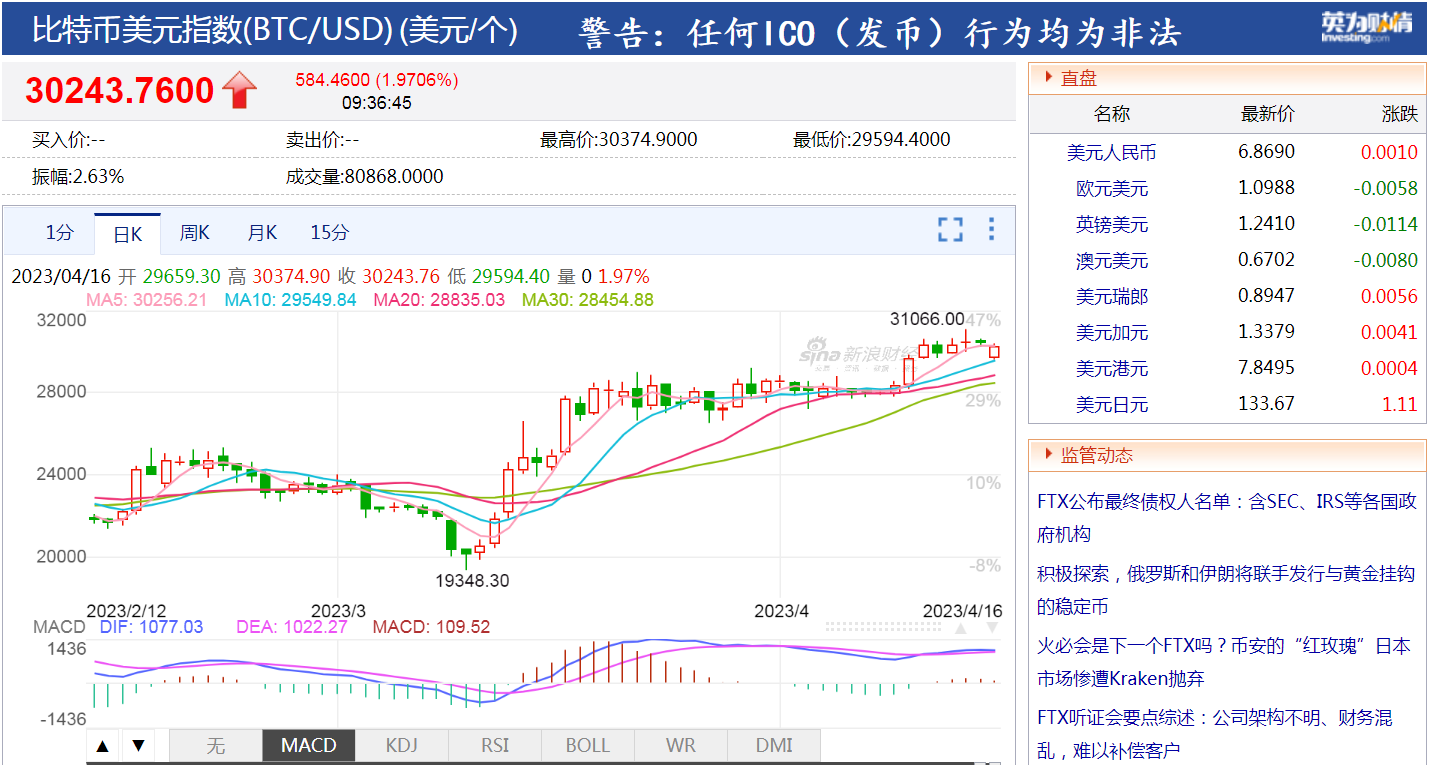Image resolution: width=1430 pixels, height=765 pixels.
Task: Enter fullscreen chart mode
Action: 949,229
